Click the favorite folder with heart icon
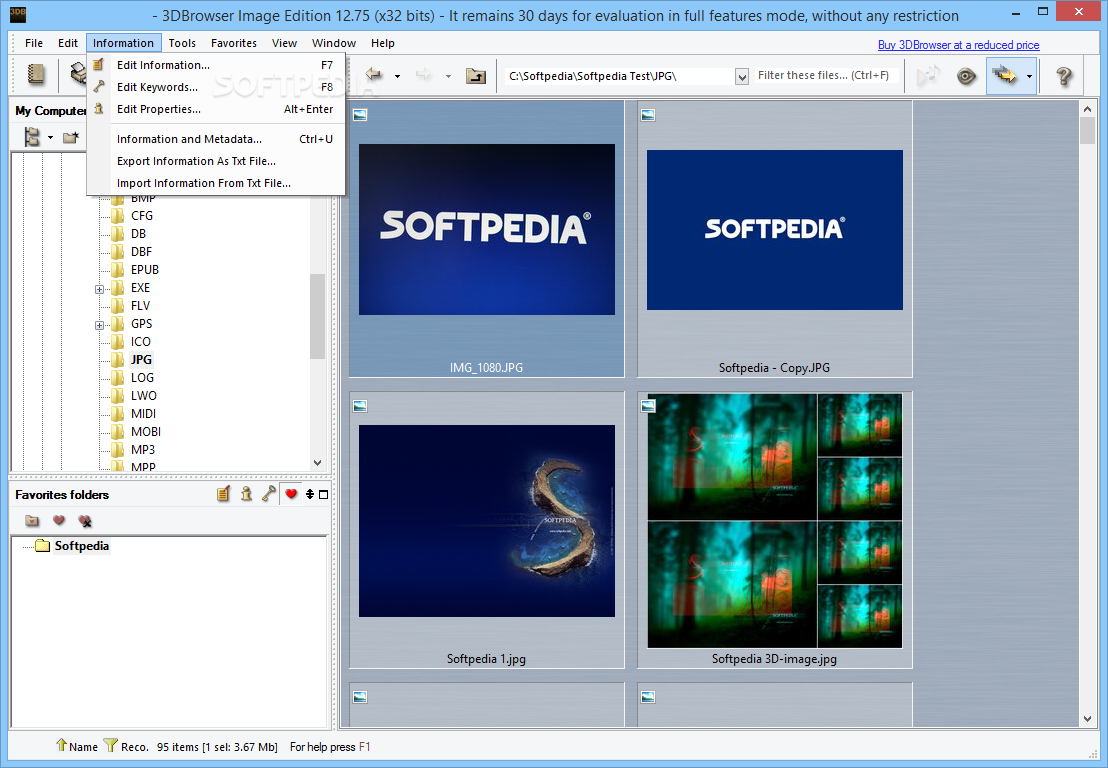The image size is (1108, 768). [32, 521]
